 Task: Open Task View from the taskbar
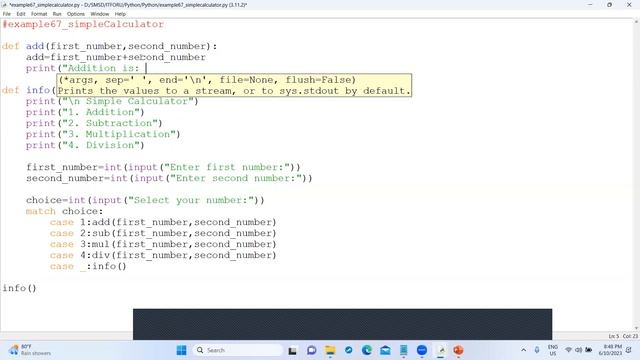pyautogui.click(x=292, y=350)
